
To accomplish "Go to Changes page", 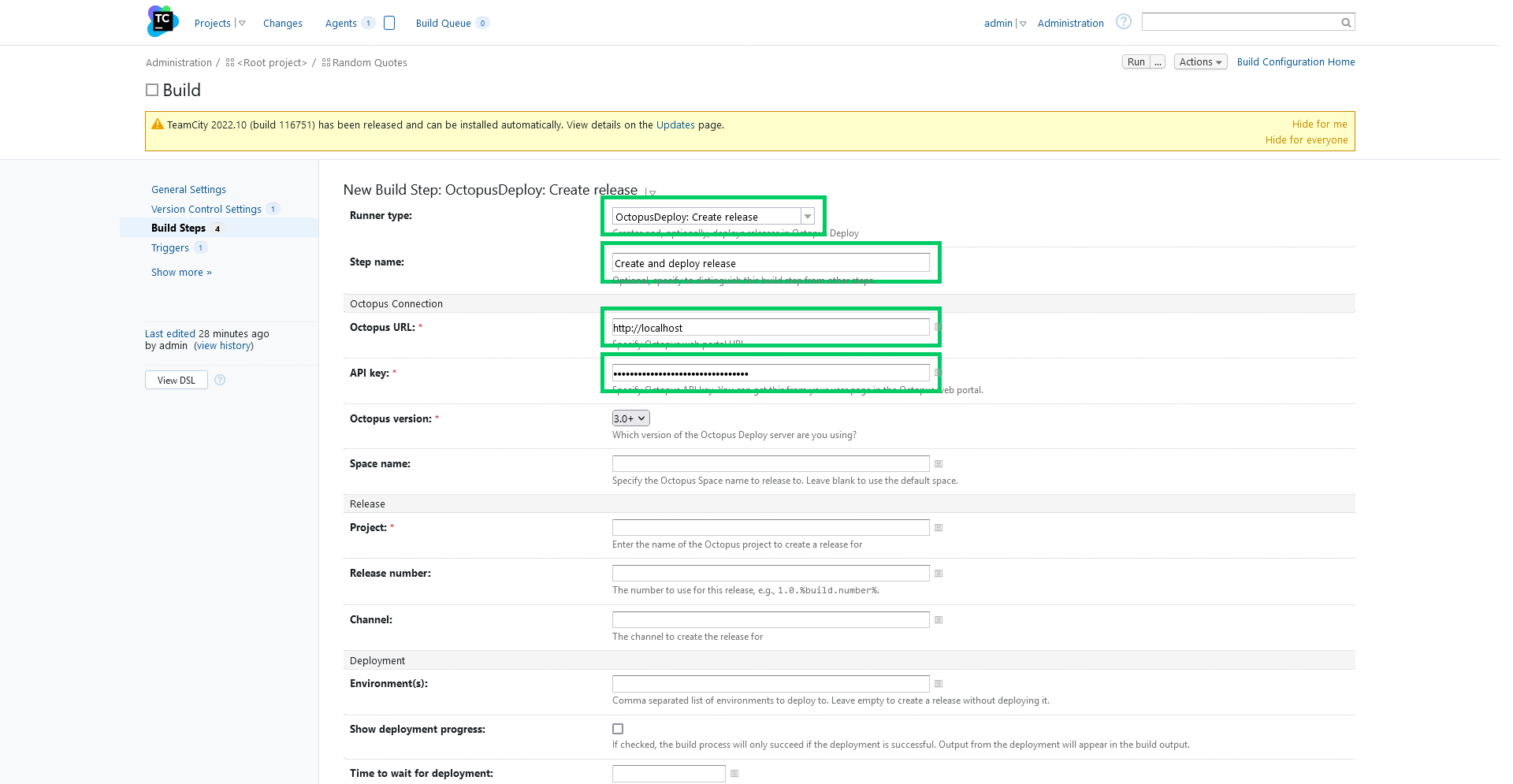I will click(x=283, y=24).
